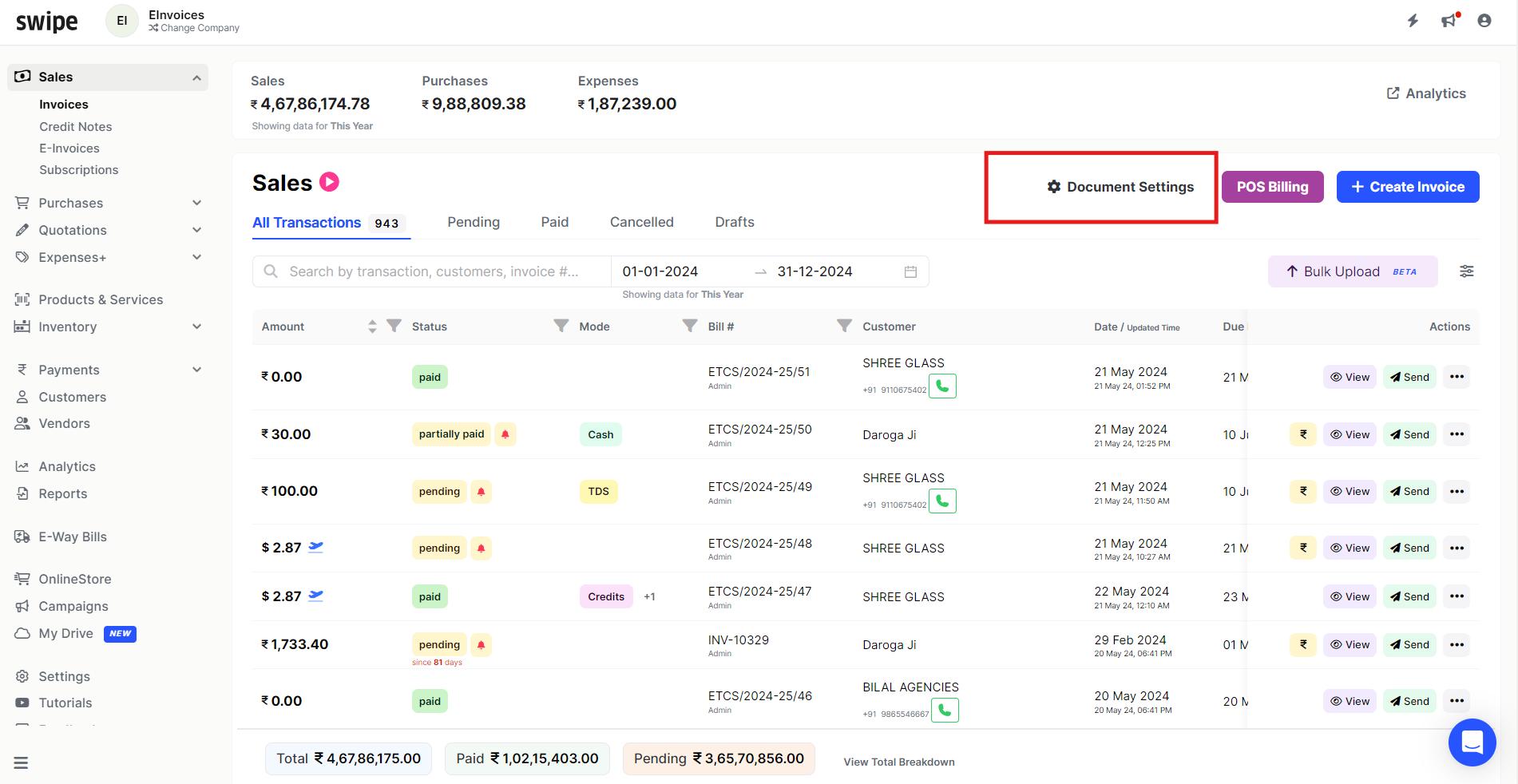Expand the Quotations sidebar section
Viewport: 1518px width, 784px height.
196,230
